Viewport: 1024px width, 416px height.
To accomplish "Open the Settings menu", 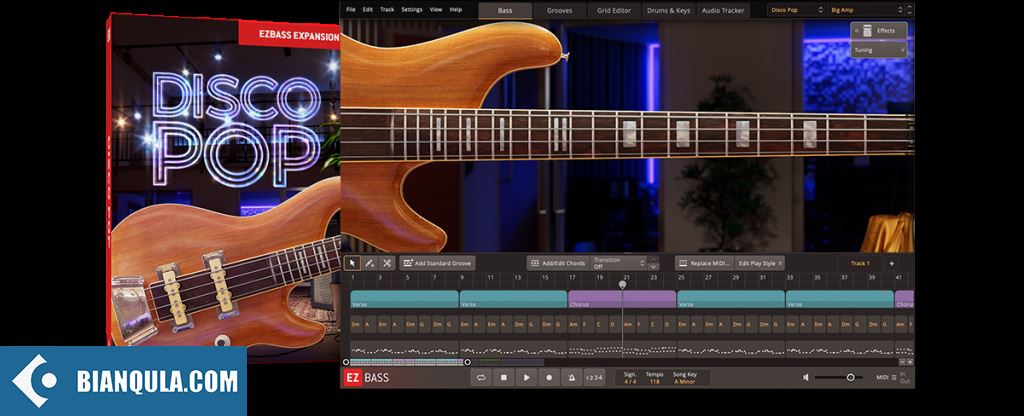I will coord(411,10).
